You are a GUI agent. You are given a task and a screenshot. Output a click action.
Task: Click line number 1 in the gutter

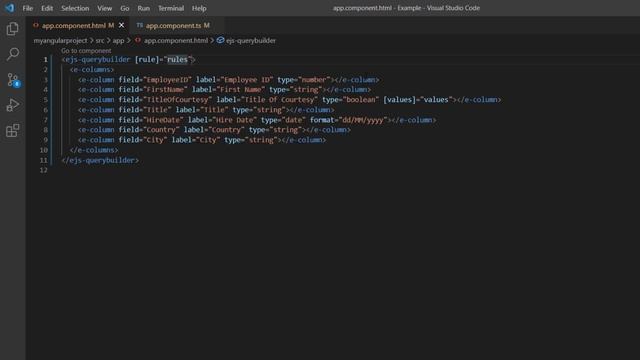[46, 60]
